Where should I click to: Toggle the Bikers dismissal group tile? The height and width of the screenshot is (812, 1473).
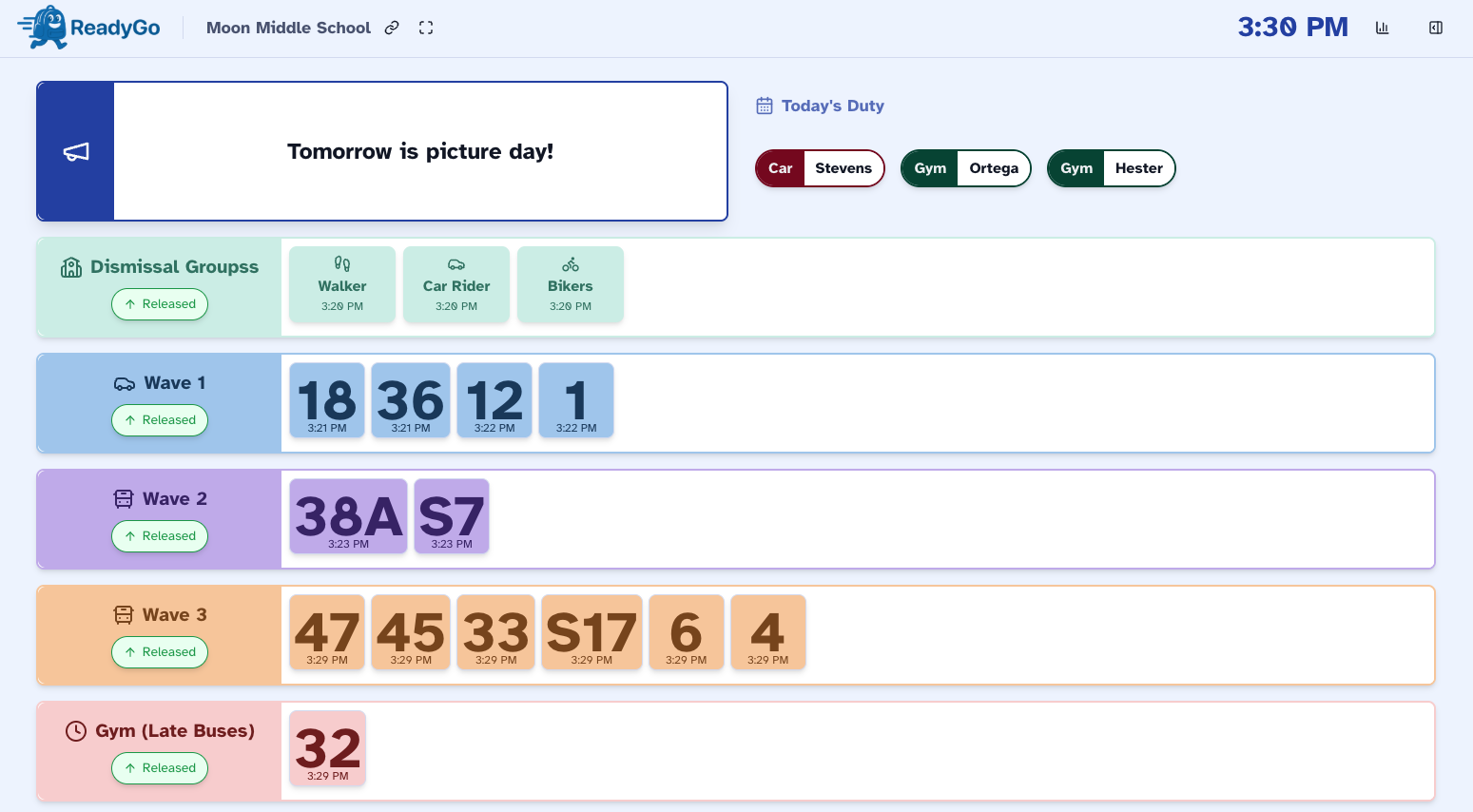point(570,283)
